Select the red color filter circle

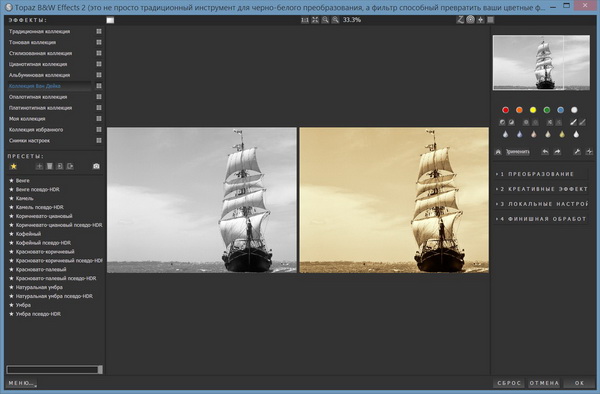[505, 110]
